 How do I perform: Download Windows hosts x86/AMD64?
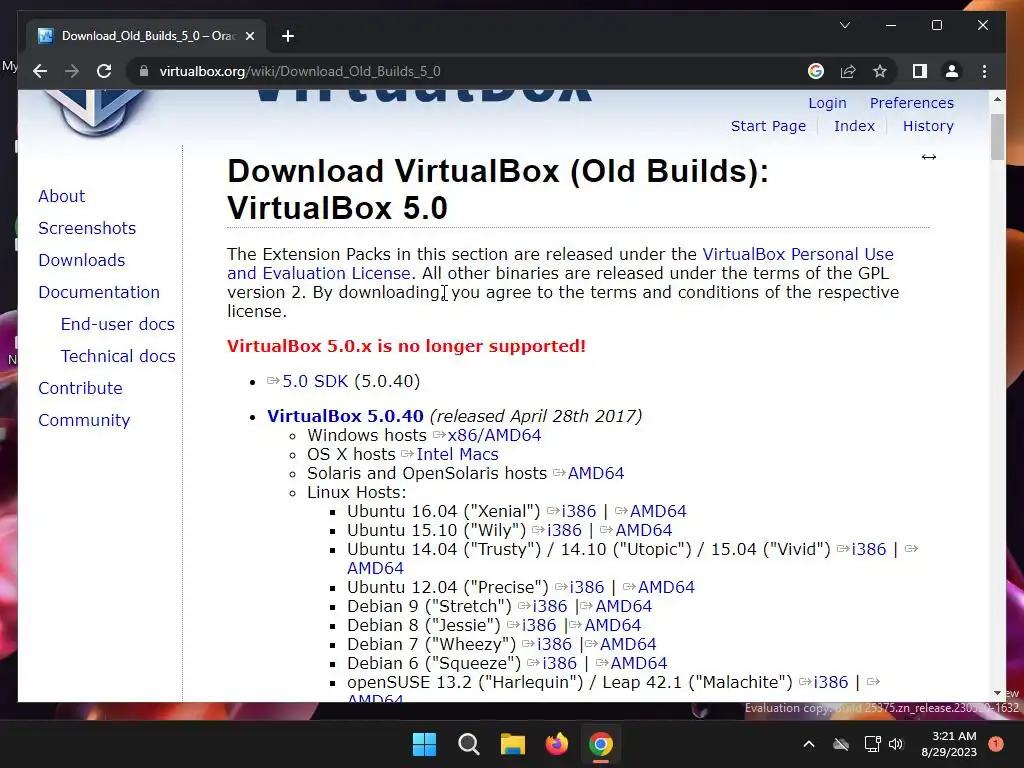[494, 435]
